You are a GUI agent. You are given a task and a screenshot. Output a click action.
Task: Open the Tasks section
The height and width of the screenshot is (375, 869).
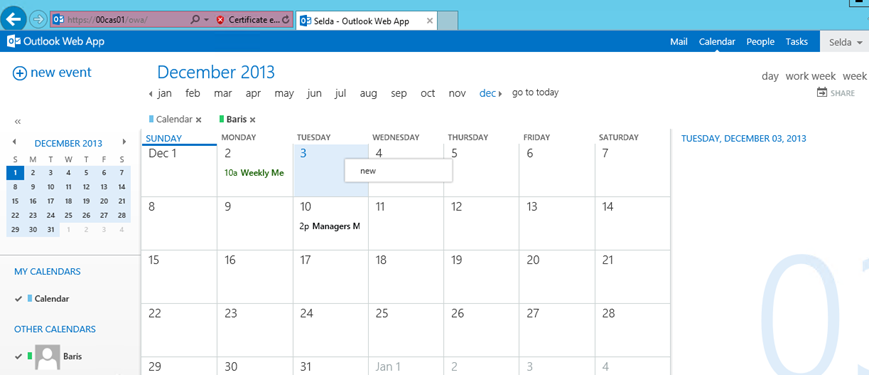pyautogui.click(x=796, y=42)
